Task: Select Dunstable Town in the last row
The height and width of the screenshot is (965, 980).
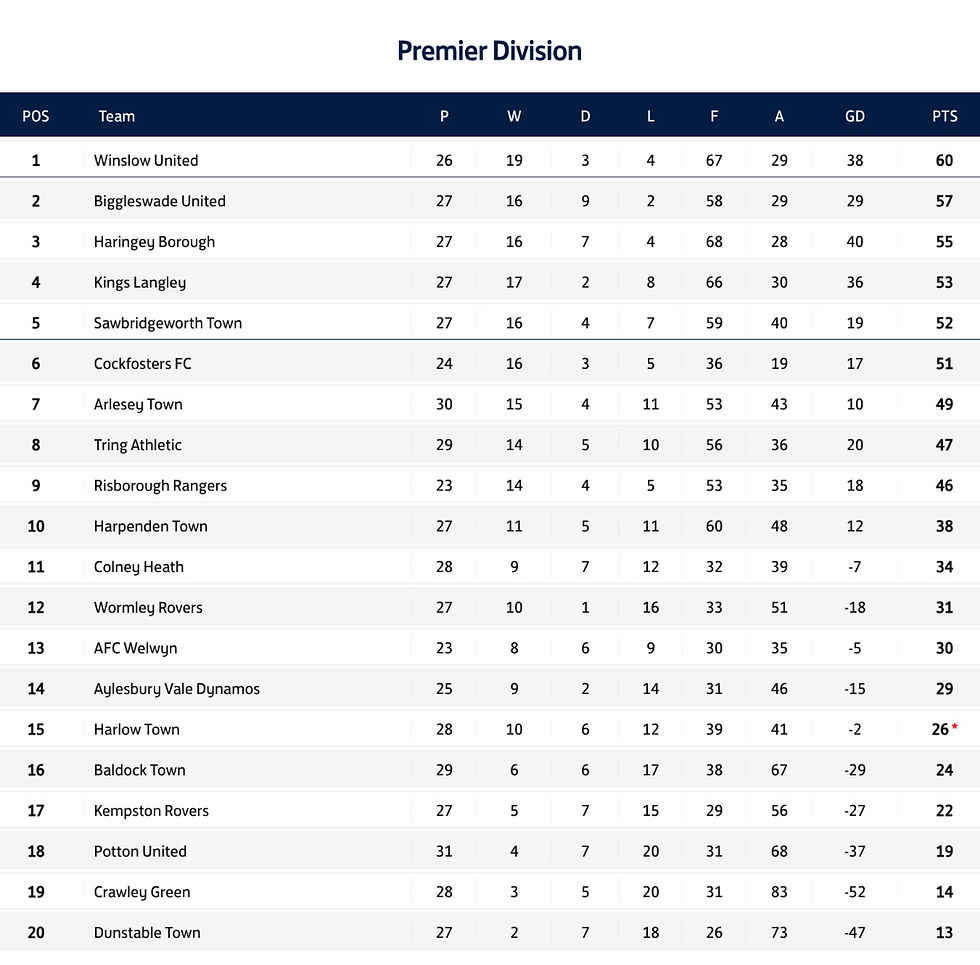Action: click(147, 933)
